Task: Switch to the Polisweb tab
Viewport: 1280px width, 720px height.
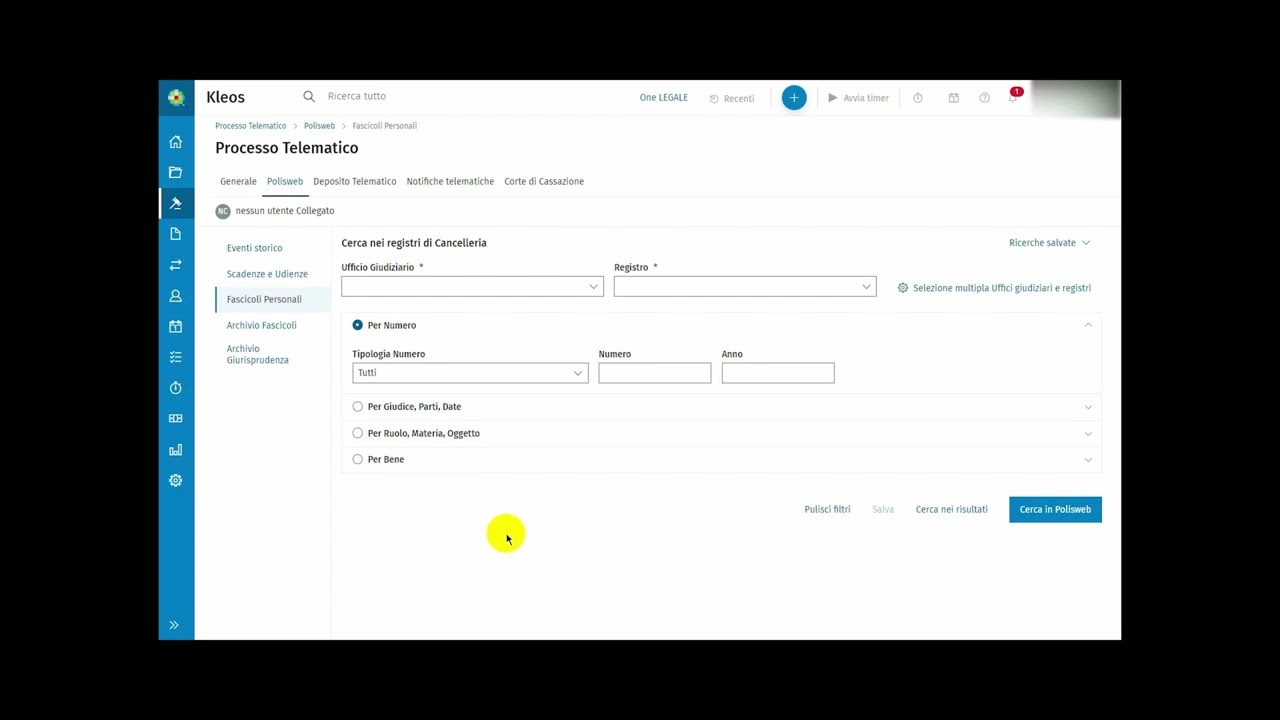Action: coord(285,181)
